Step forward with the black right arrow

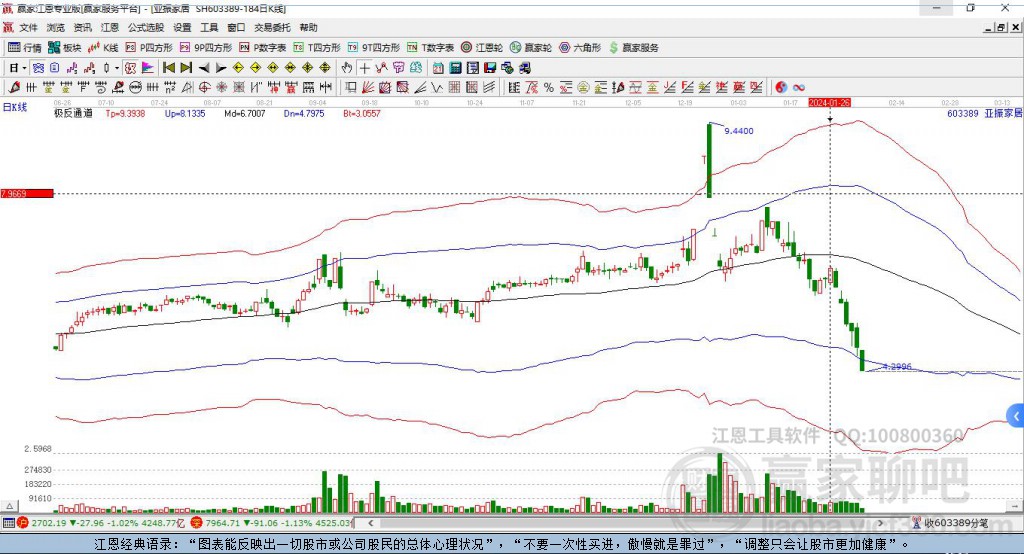click(221, 68)
